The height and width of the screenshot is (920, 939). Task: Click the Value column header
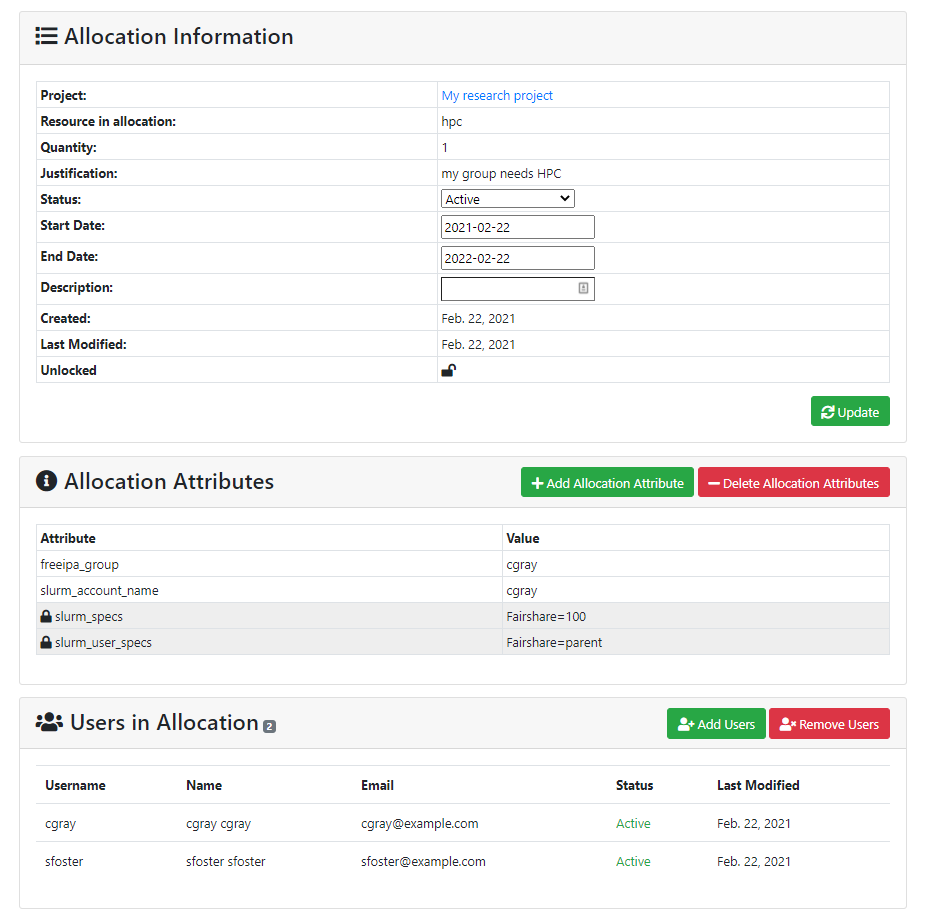click(523, 538)
